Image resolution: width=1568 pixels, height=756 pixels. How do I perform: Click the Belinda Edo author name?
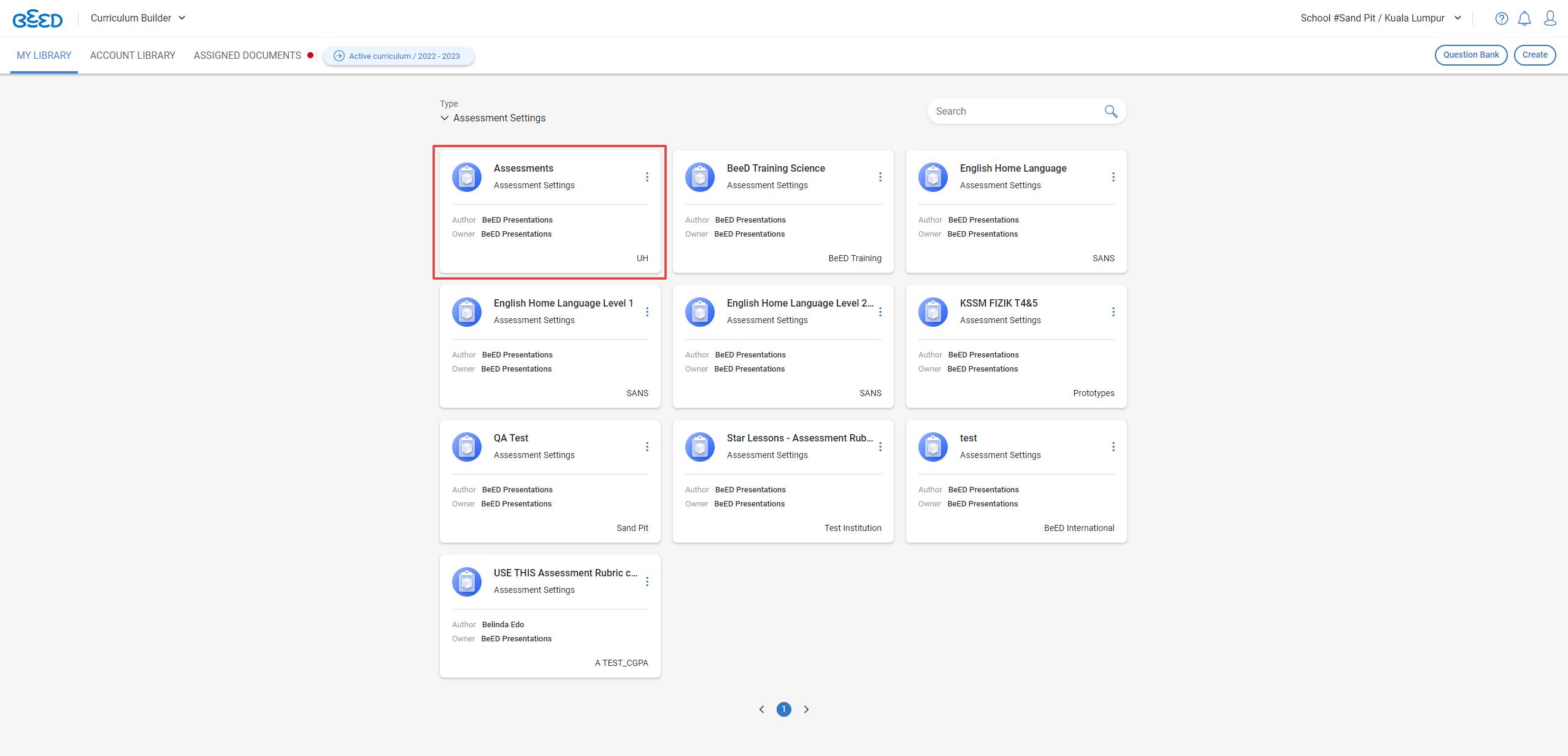503,624
